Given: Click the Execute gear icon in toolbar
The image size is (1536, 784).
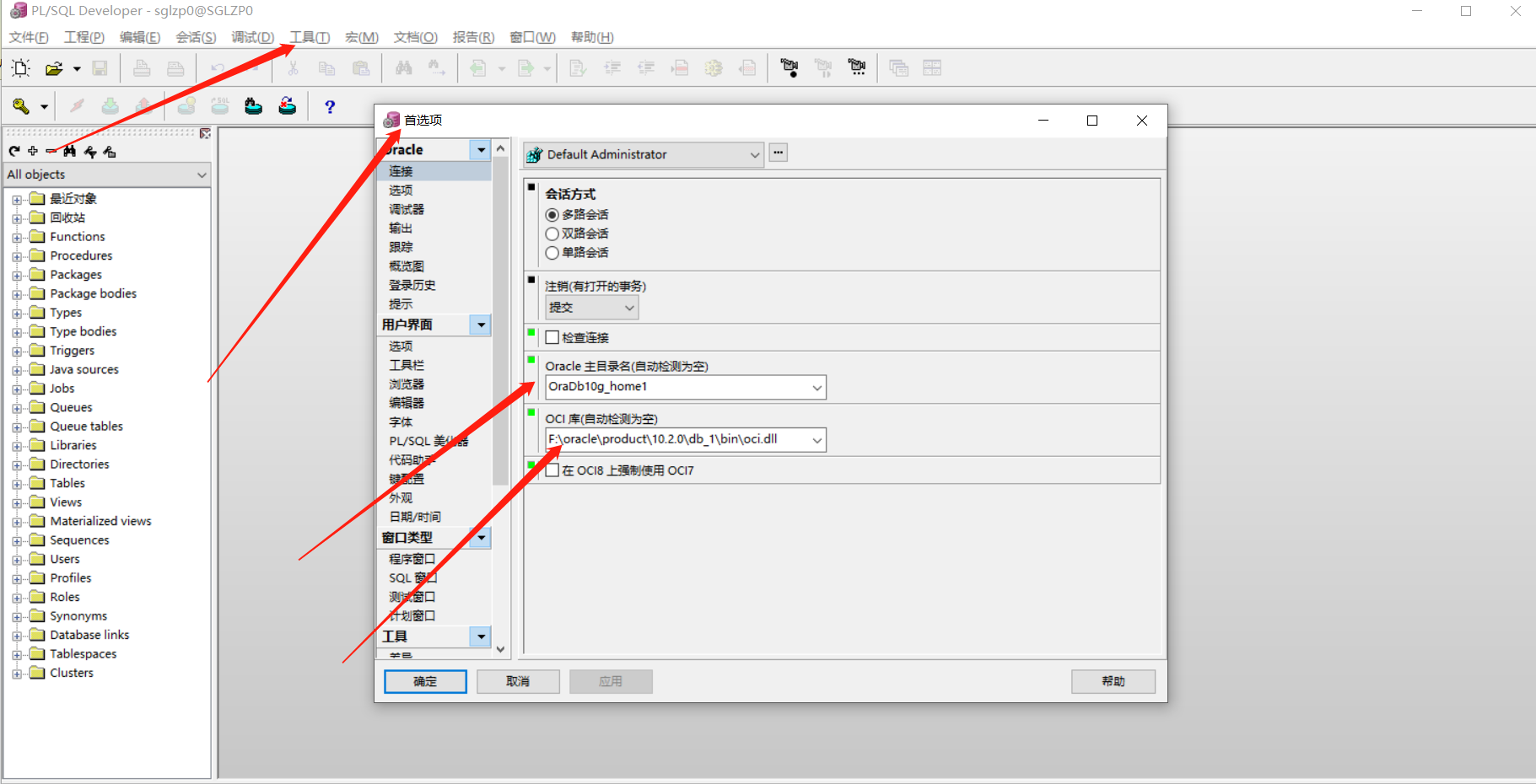Looking at the screenshot, I should pos(714,68).
